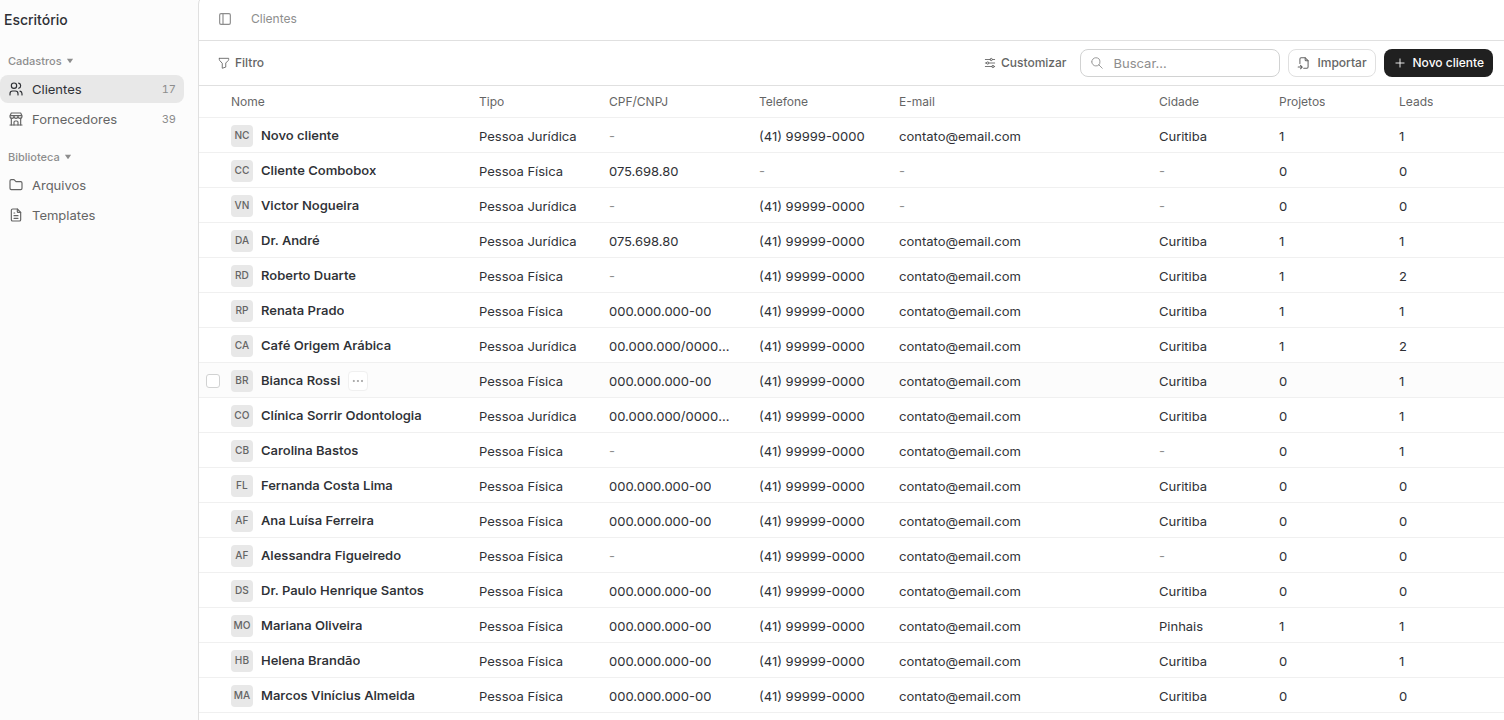Open the Alessandra Figueiredo row
Image resolution: width=1504 pixels, height=720 pixels.
(x=851, y=555)
